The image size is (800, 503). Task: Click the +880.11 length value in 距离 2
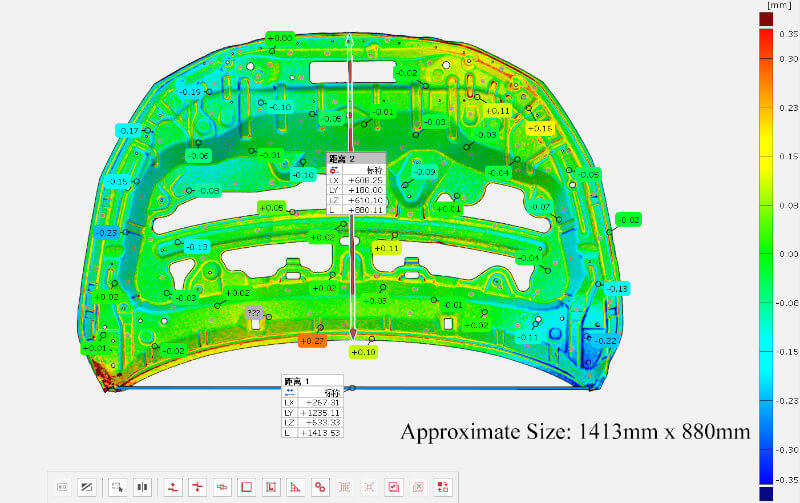365,210
